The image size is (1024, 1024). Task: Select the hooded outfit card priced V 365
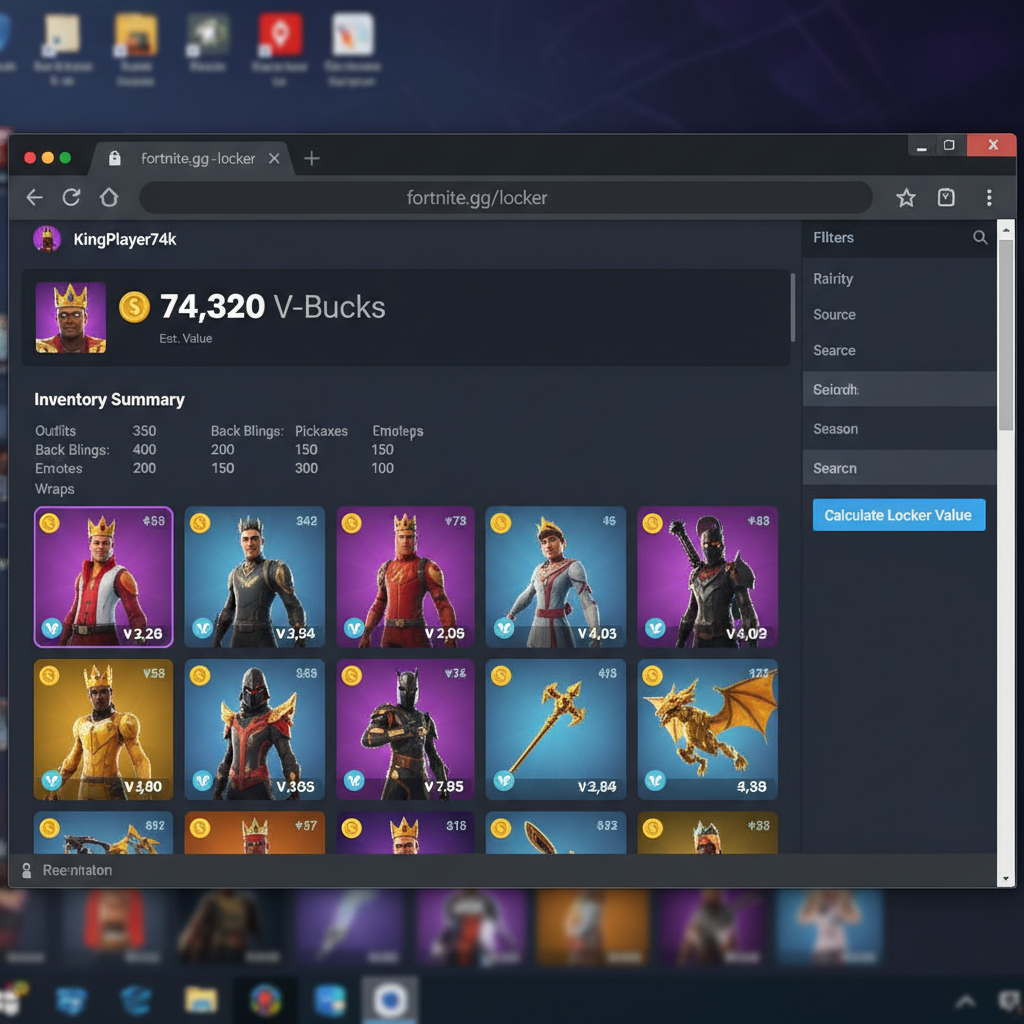pos(255,729)
